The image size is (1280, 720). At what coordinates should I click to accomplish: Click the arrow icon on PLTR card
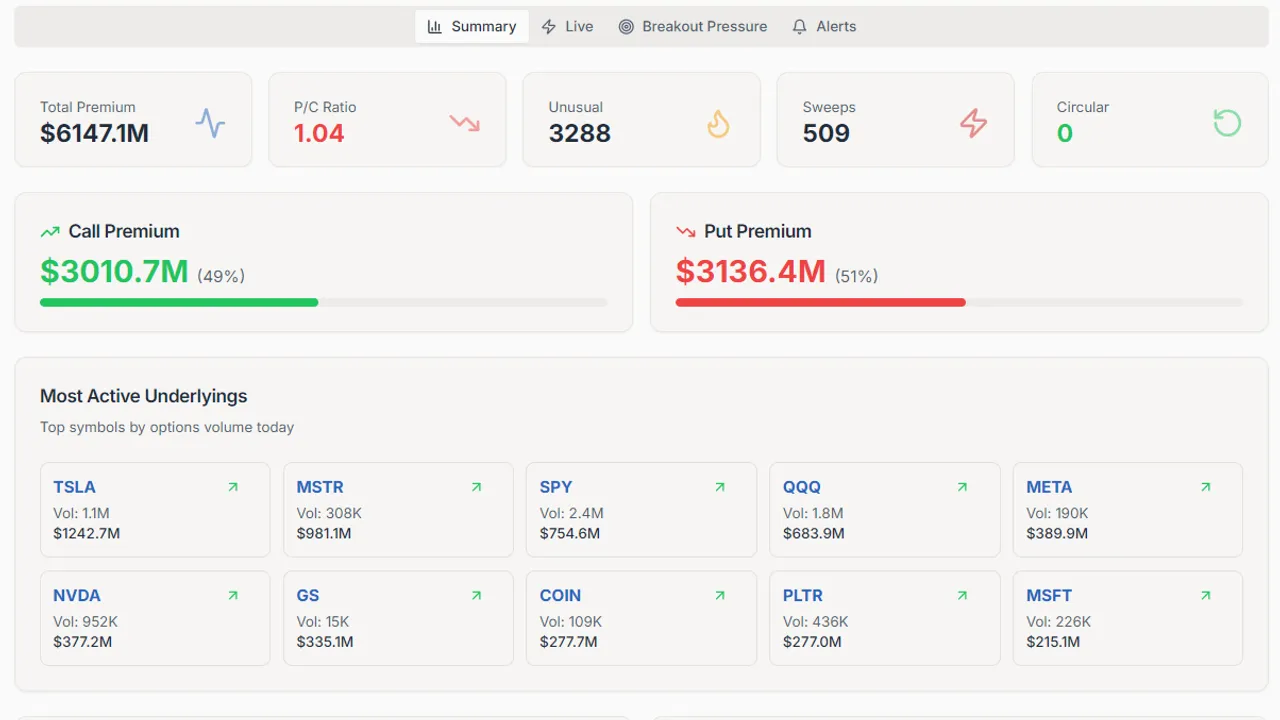click(x=963, y=595)
